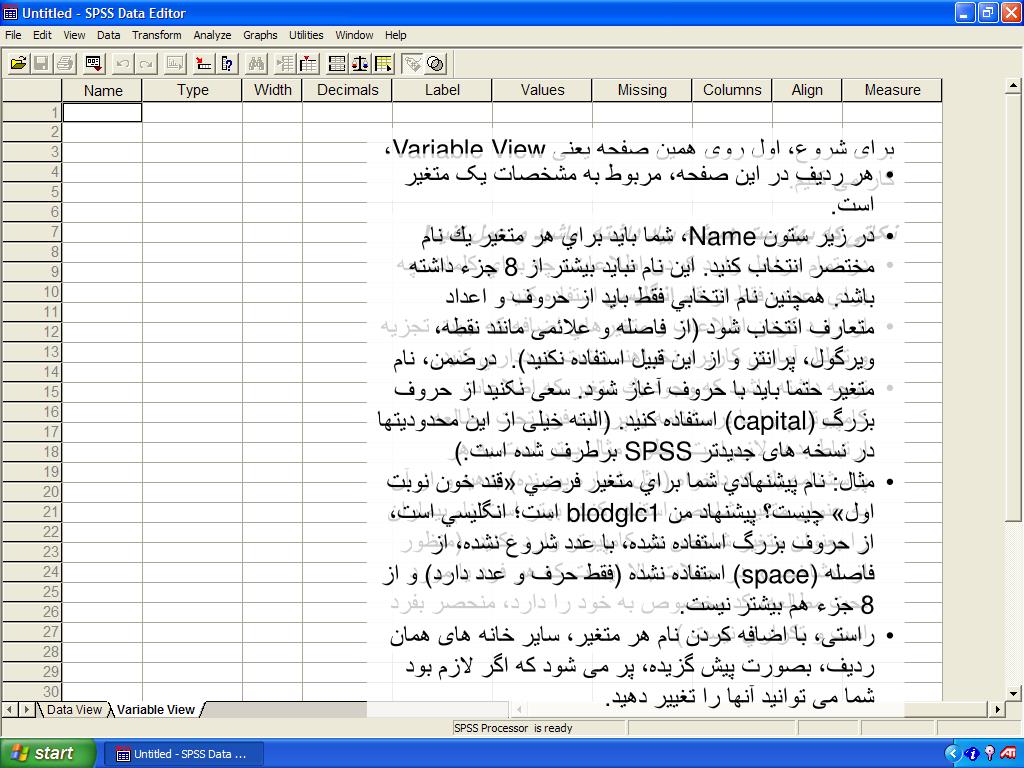Click the Measure column header

pyautogui.click(x=892, y=90)
